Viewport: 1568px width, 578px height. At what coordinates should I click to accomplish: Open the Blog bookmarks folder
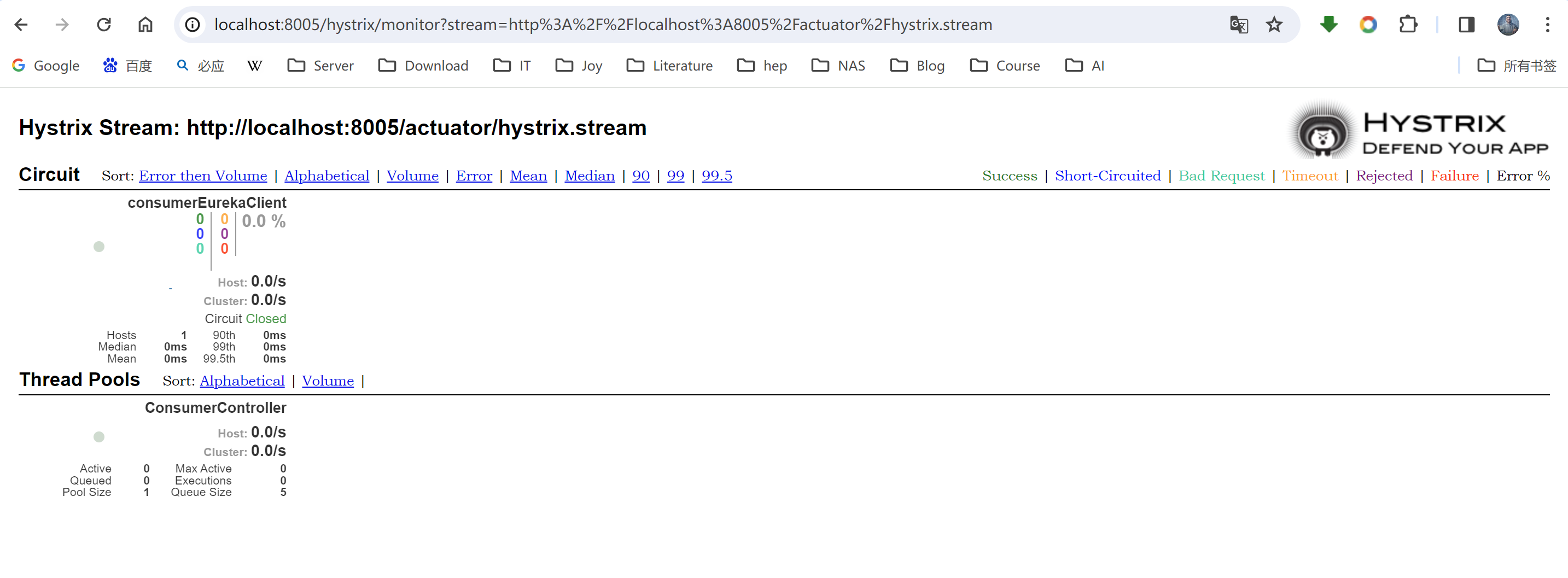[917, 66]
